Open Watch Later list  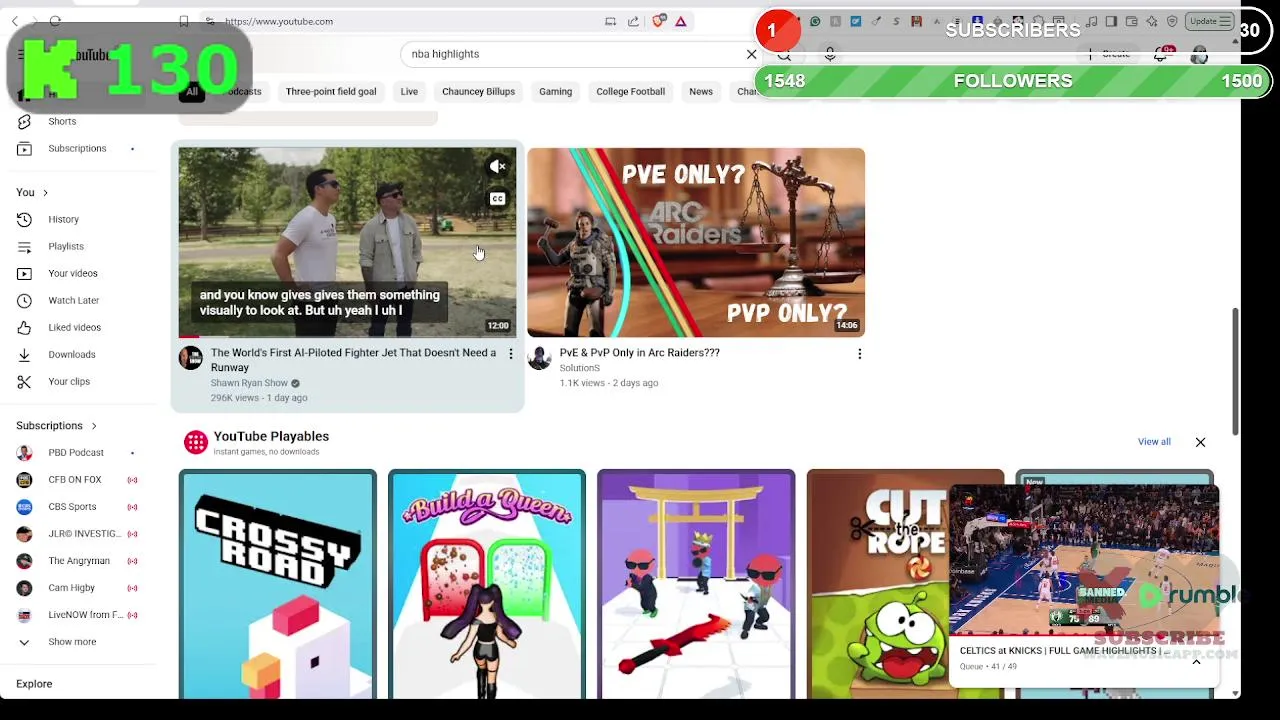[73, 300]
